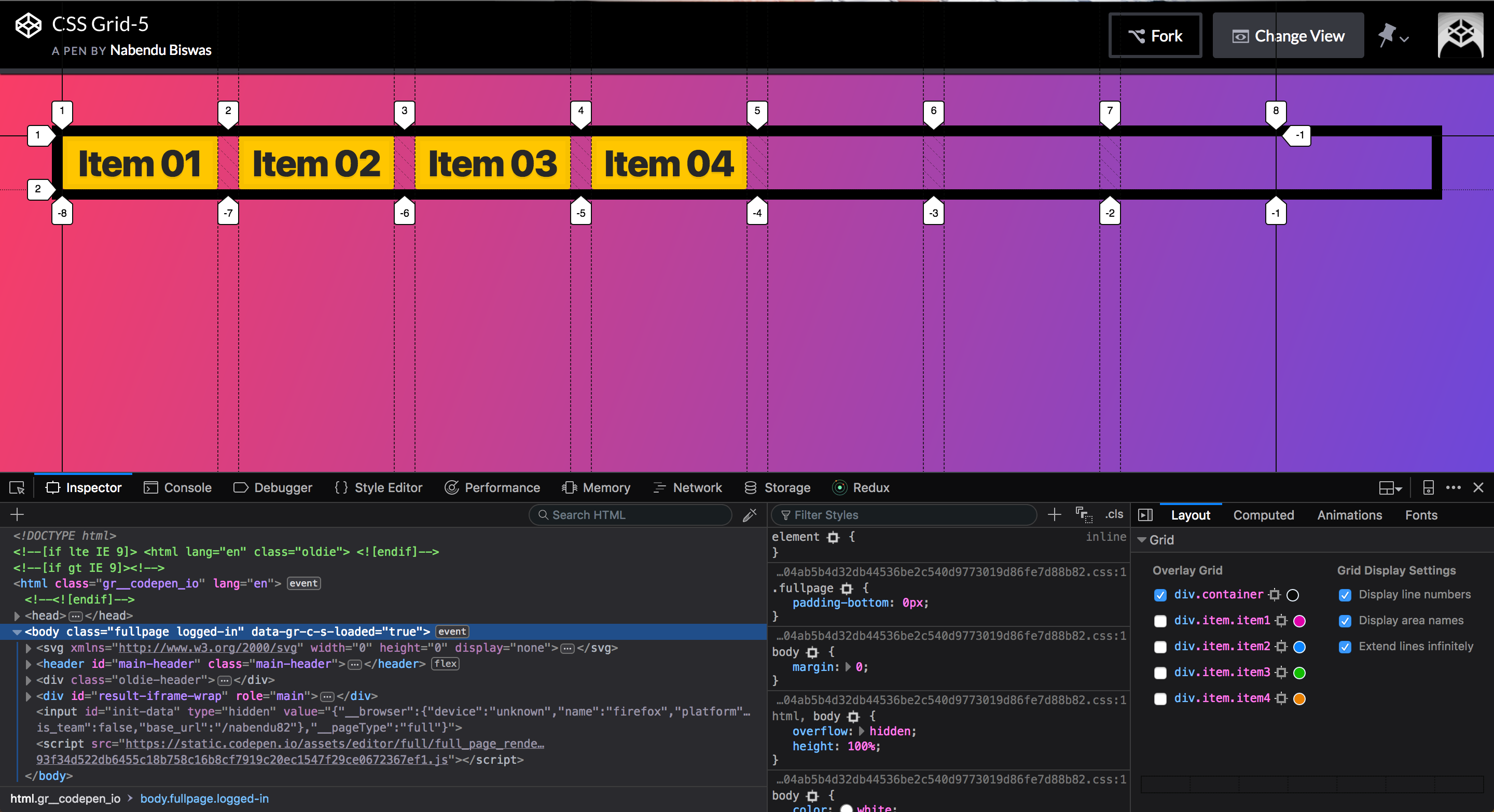
Task: Expand the head element node
Action: [17, 615]
